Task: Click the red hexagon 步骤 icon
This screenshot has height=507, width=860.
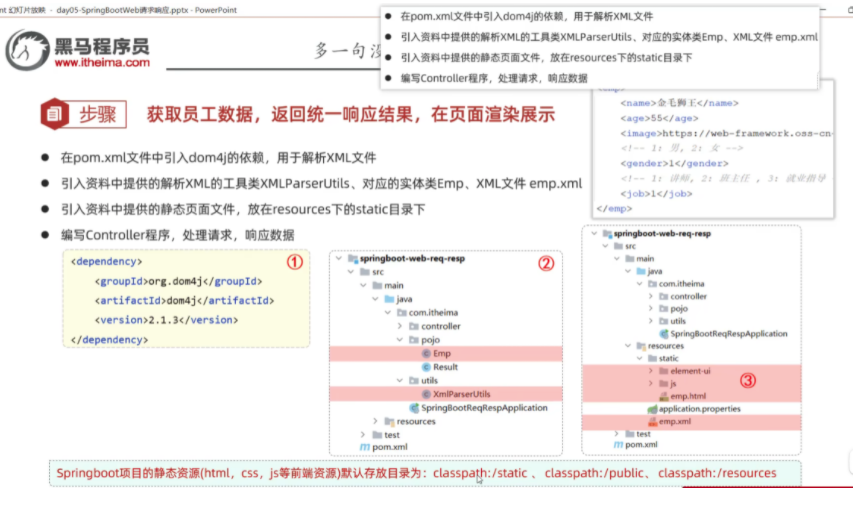Action: [54, 114]
